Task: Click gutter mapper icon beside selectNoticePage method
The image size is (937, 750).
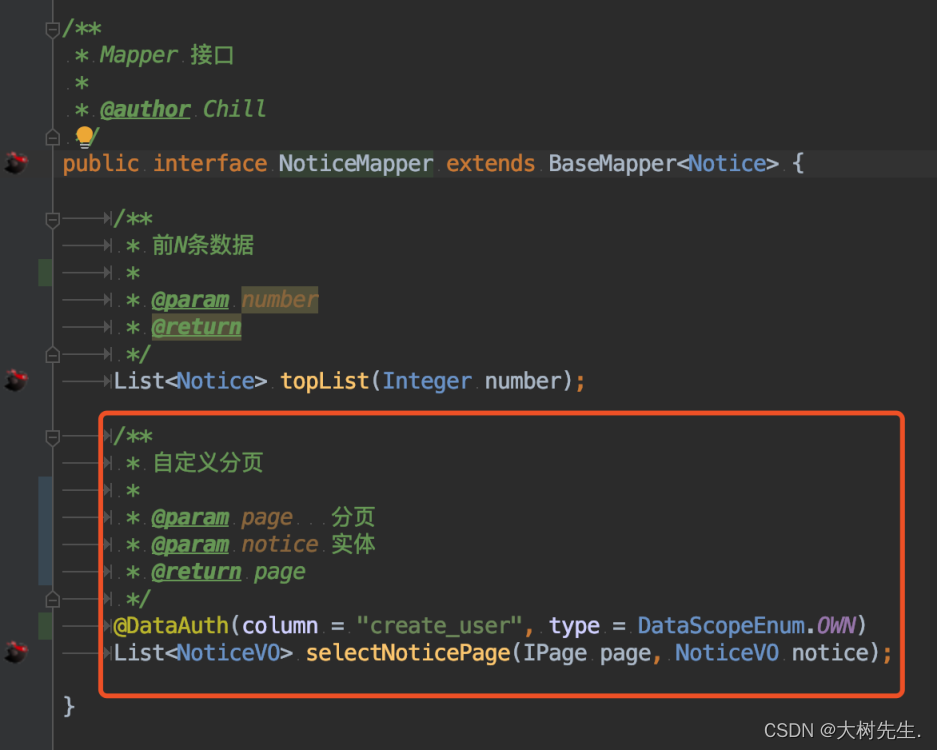Action: click(16, 652)
